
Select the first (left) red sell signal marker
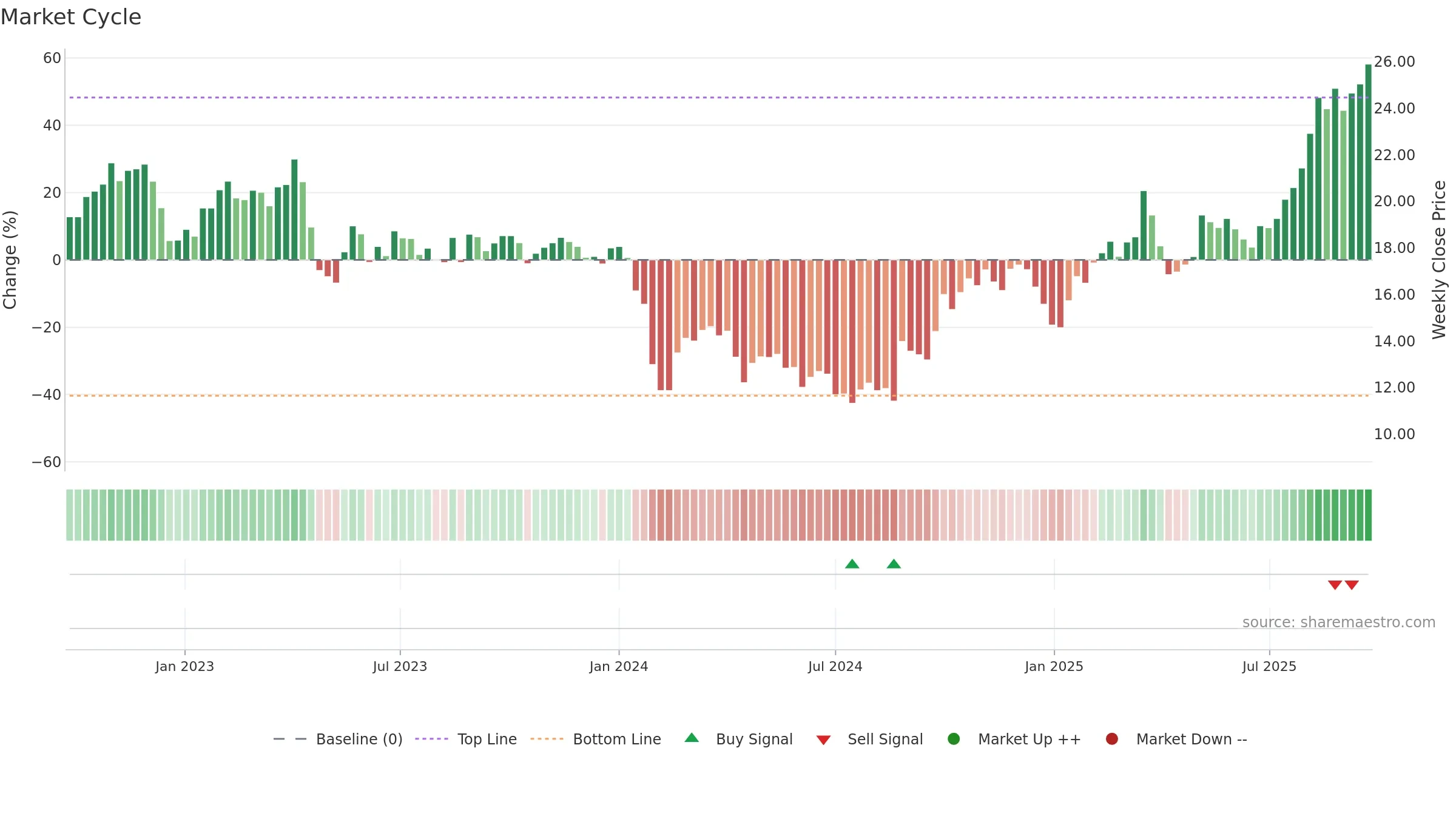[x=1335, y=585]
